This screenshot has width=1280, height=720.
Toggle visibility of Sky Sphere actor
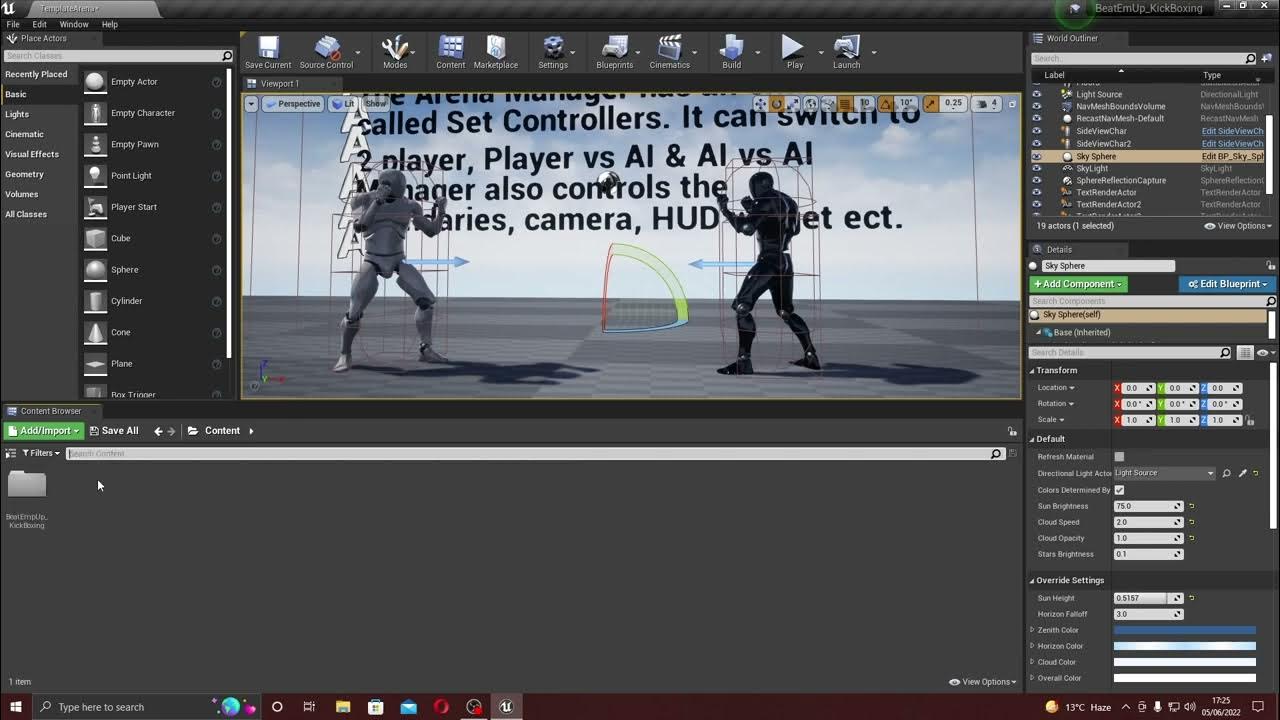click(x=1036, y=156)
